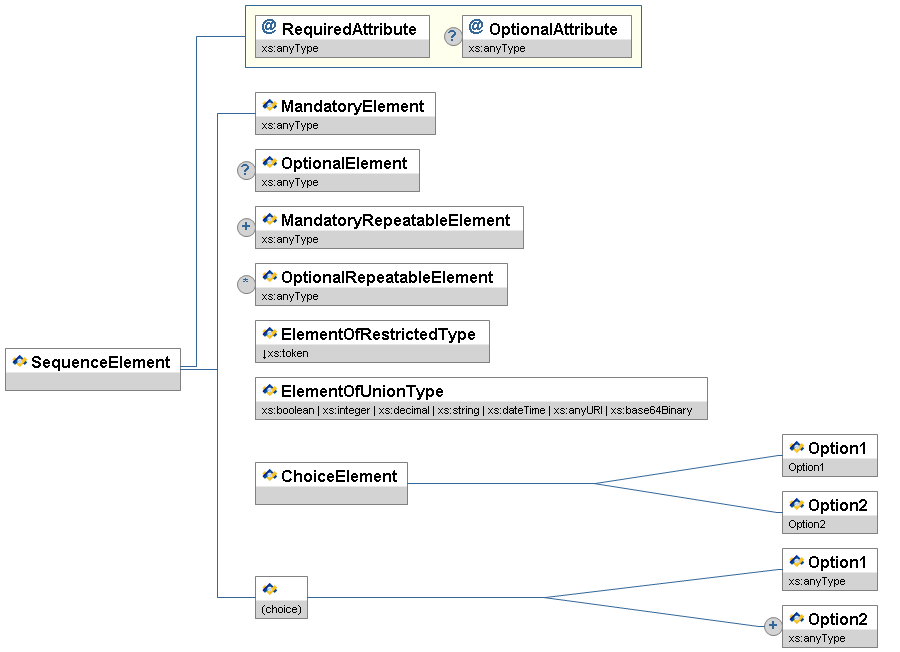Click the SequenceElement root node icon

[x=19, y=362]
